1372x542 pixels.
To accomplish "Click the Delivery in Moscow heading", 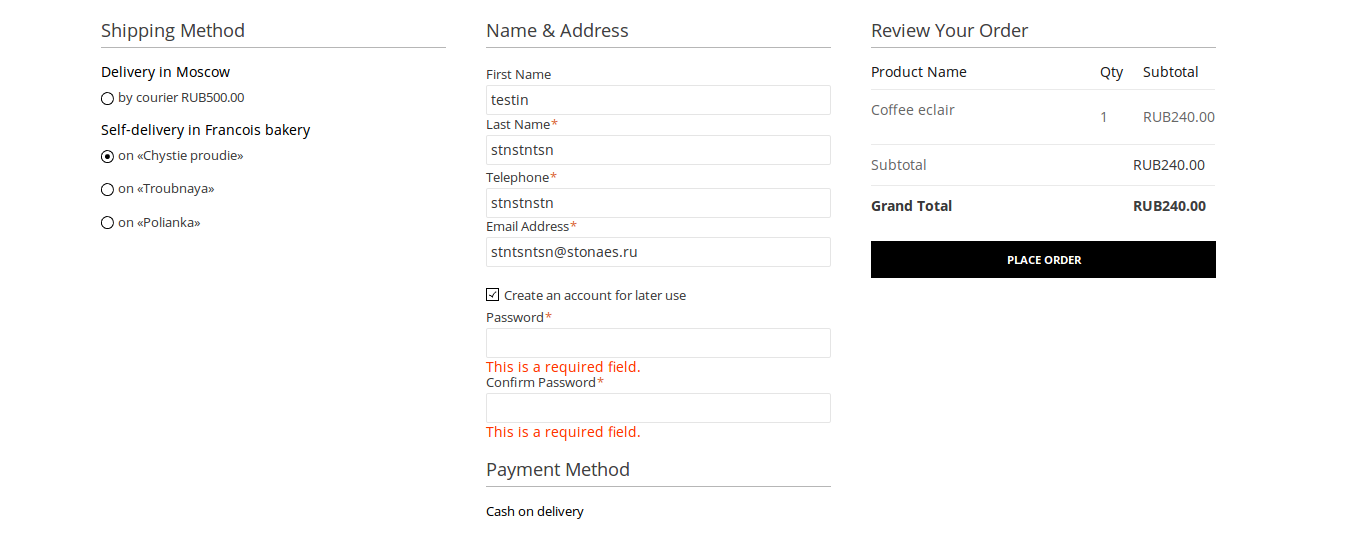I will click(166, 72).
